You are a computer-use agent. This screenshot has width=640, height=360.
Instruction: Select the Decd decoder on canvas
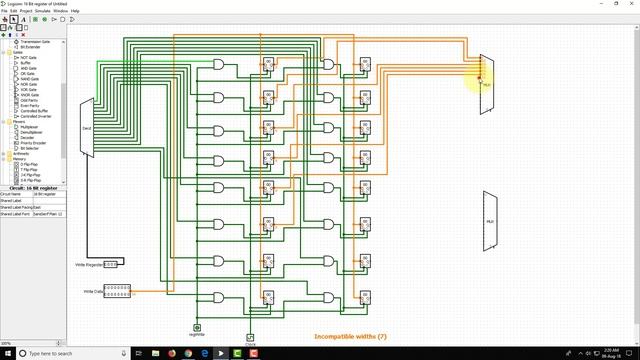point(87,128)
